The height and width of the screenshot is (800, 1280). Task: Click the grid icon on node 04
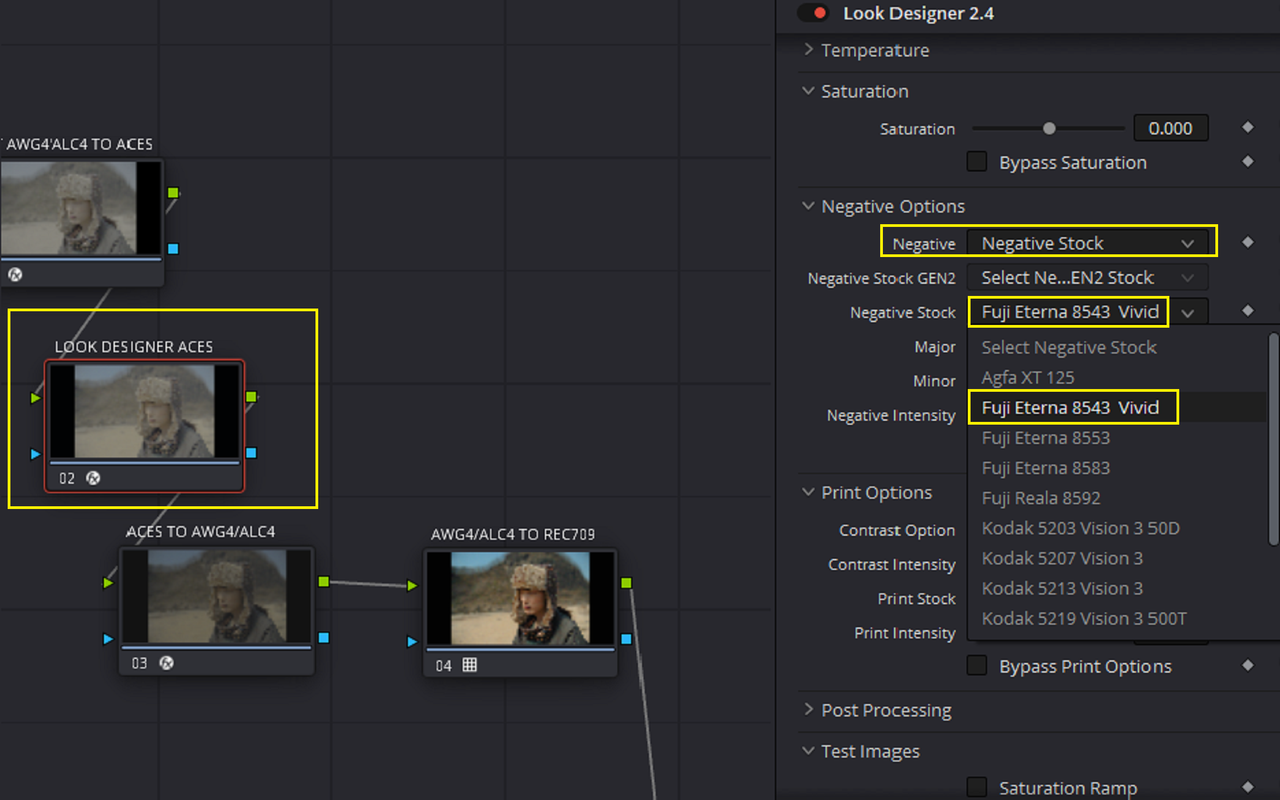pyautogui.click(x=469, y=665)
